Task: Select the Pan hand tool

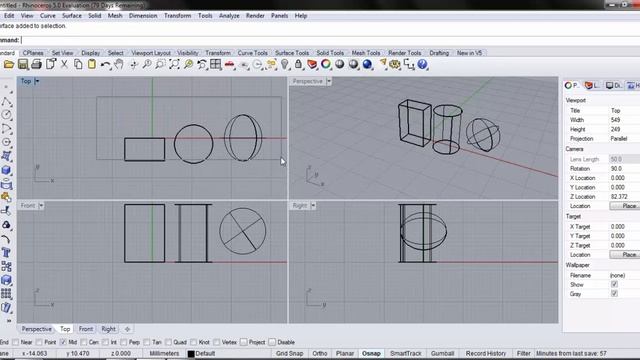Action: 119,64
